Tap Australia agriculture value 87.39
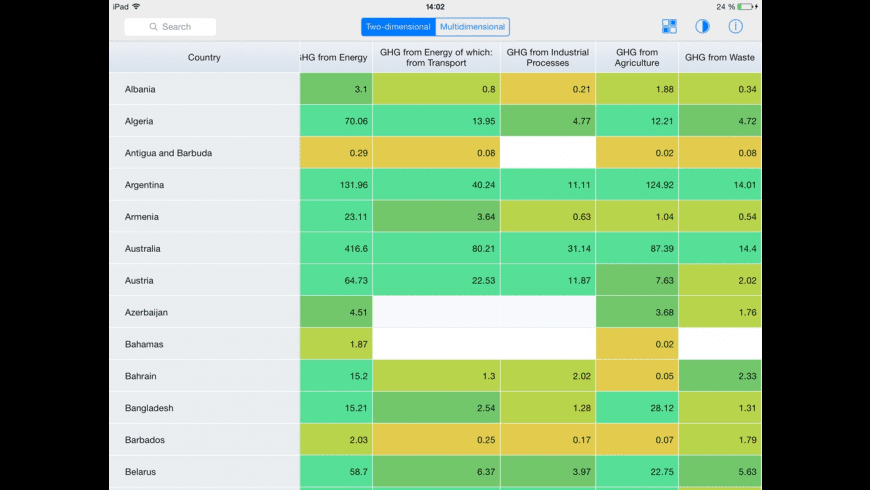The height and width of the screenshot is (490, 870). coord(637,249)
